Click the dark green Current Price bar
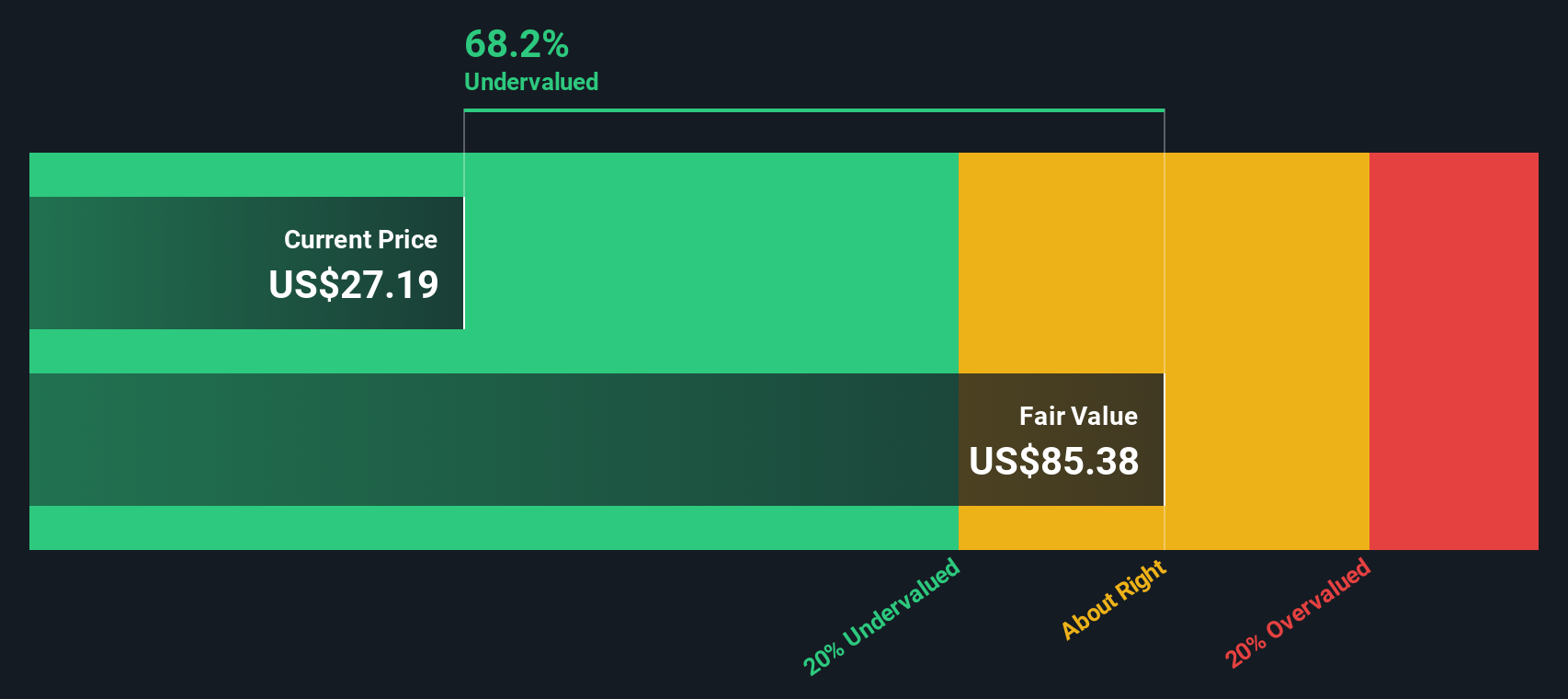 pyautogui.click(x=246, y=263)
